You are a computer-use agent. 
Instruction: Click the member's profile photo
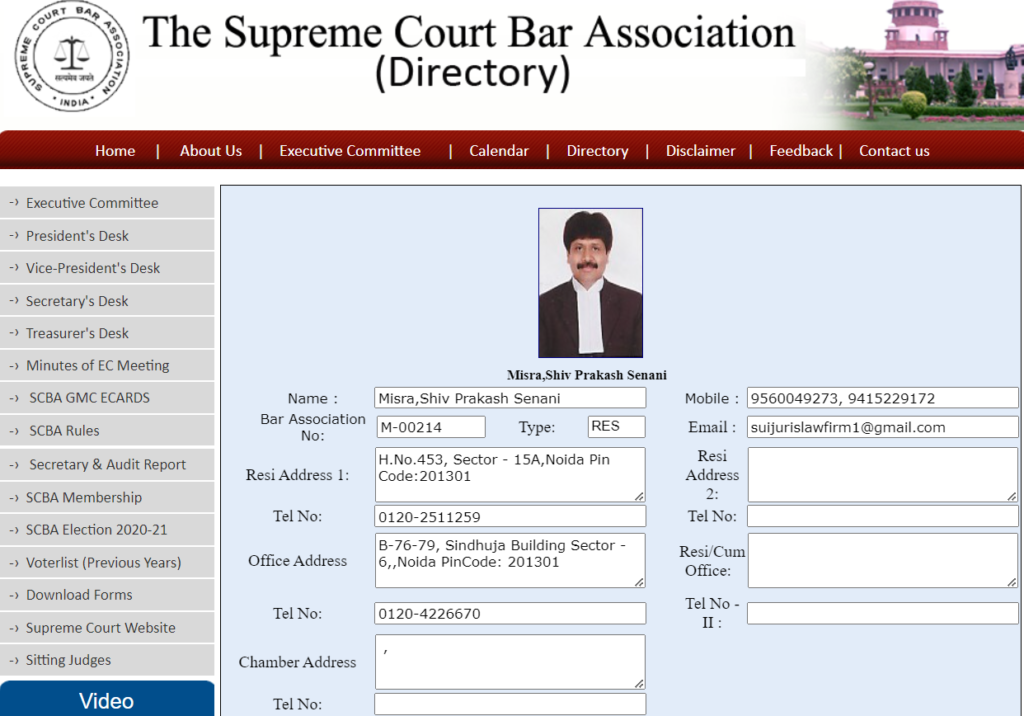pos(590,283)
